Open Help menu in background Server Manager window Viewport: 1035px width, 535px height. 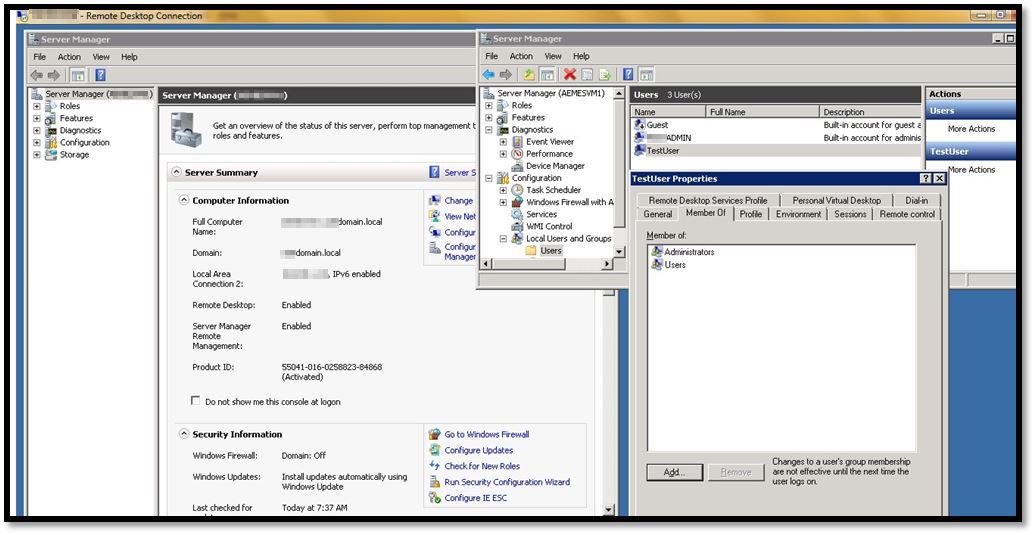pos(129,57)
